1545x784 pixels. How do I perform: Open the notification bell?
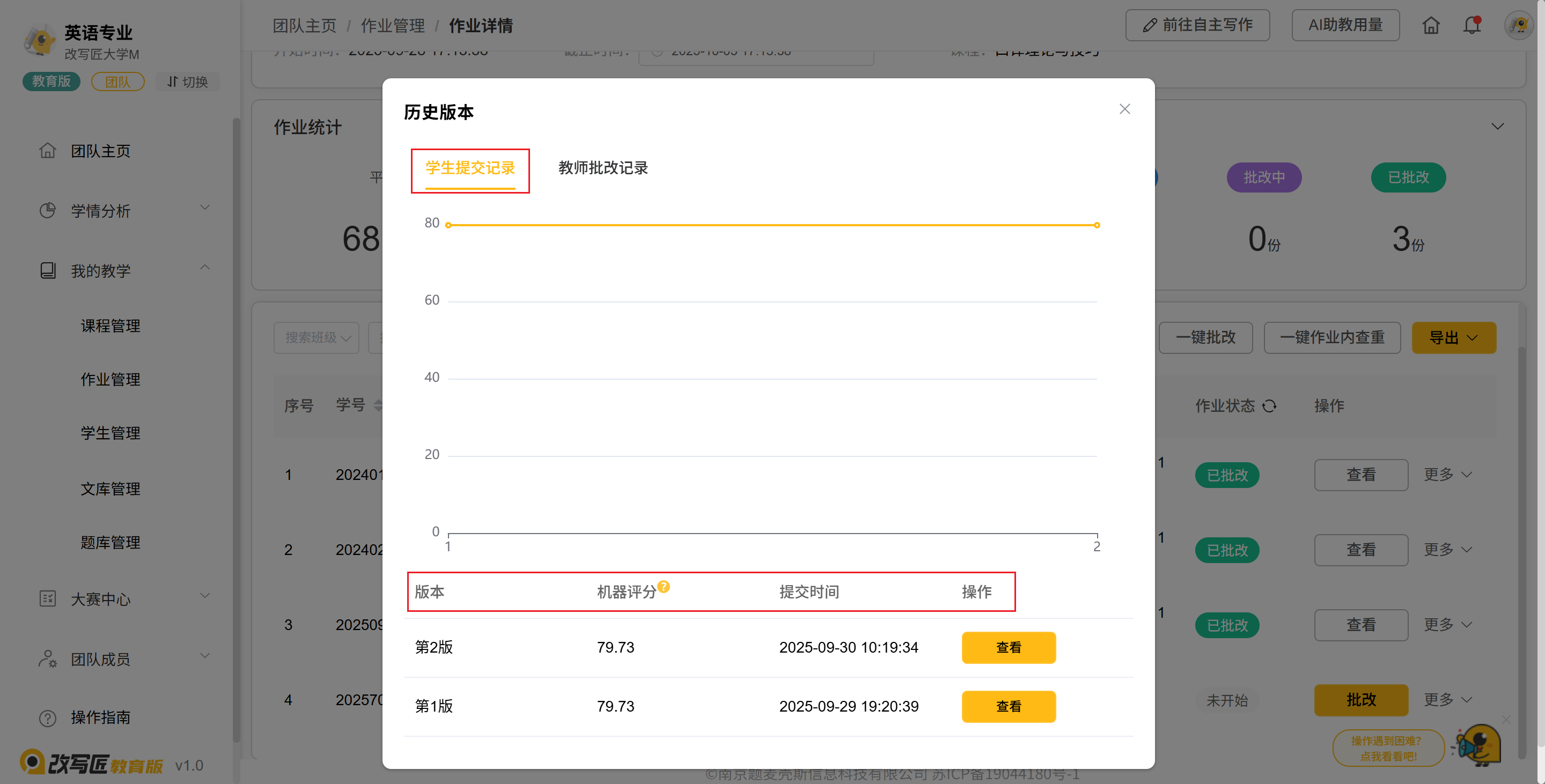(x=1471, y=25)
